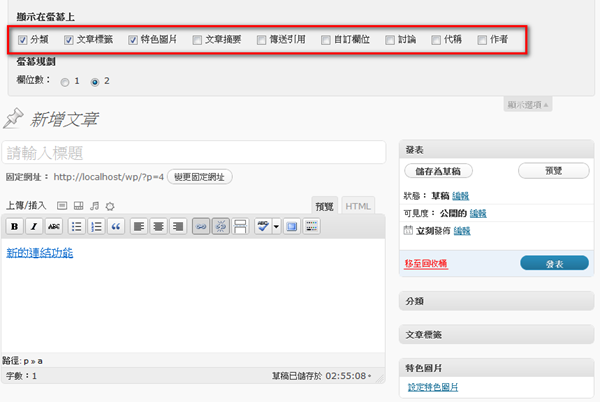This screenshot has height=402, width=600.
Task: Enable the 作者 screen option
Action: point(482,40)
